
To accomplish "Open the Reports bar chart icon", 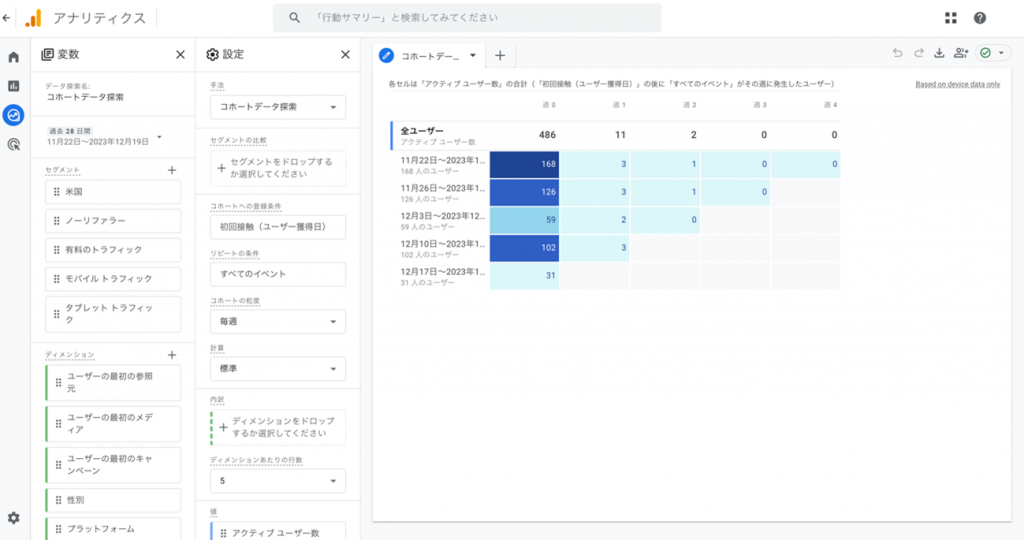I will coord(13,86).
